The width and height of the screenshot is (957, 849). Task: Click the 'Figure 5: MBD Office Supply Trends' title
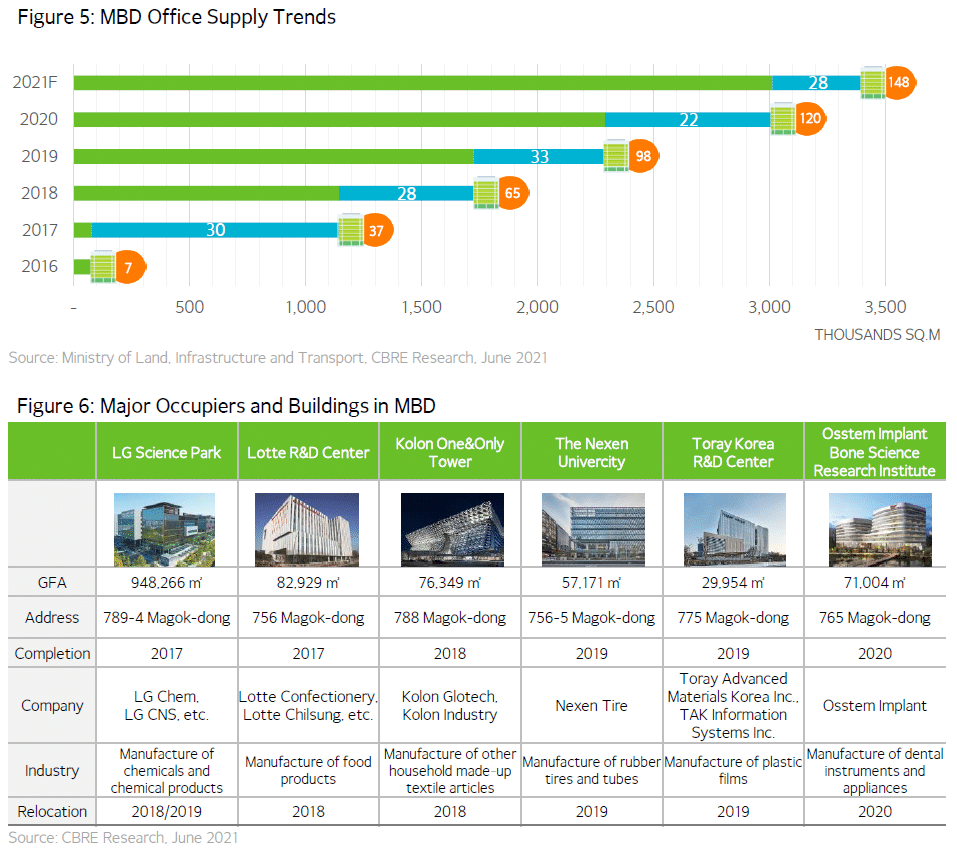click(176, 17)
